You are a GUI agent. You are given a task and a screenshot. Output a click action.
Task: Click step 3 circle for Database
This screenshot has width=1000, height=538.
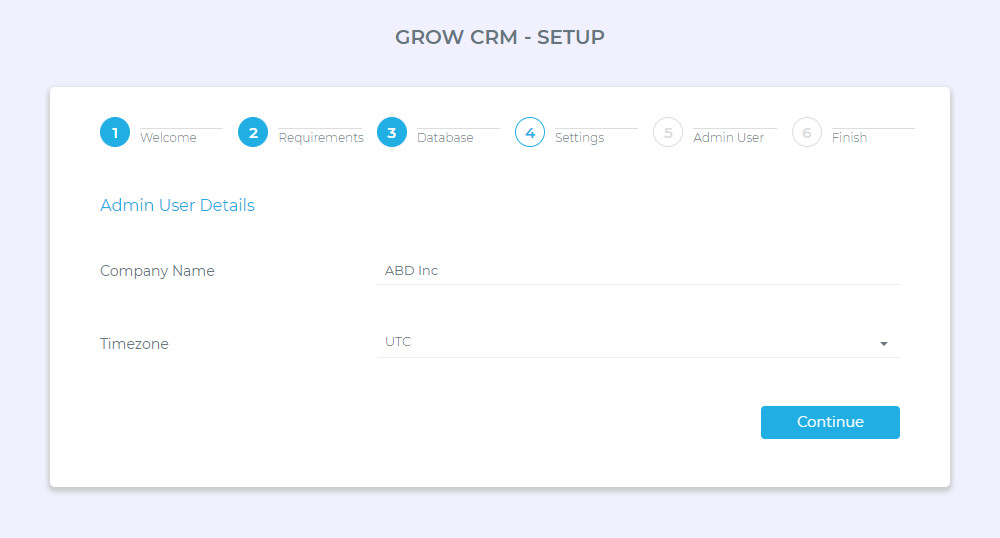pyautogui.click(x=392, y=133)
